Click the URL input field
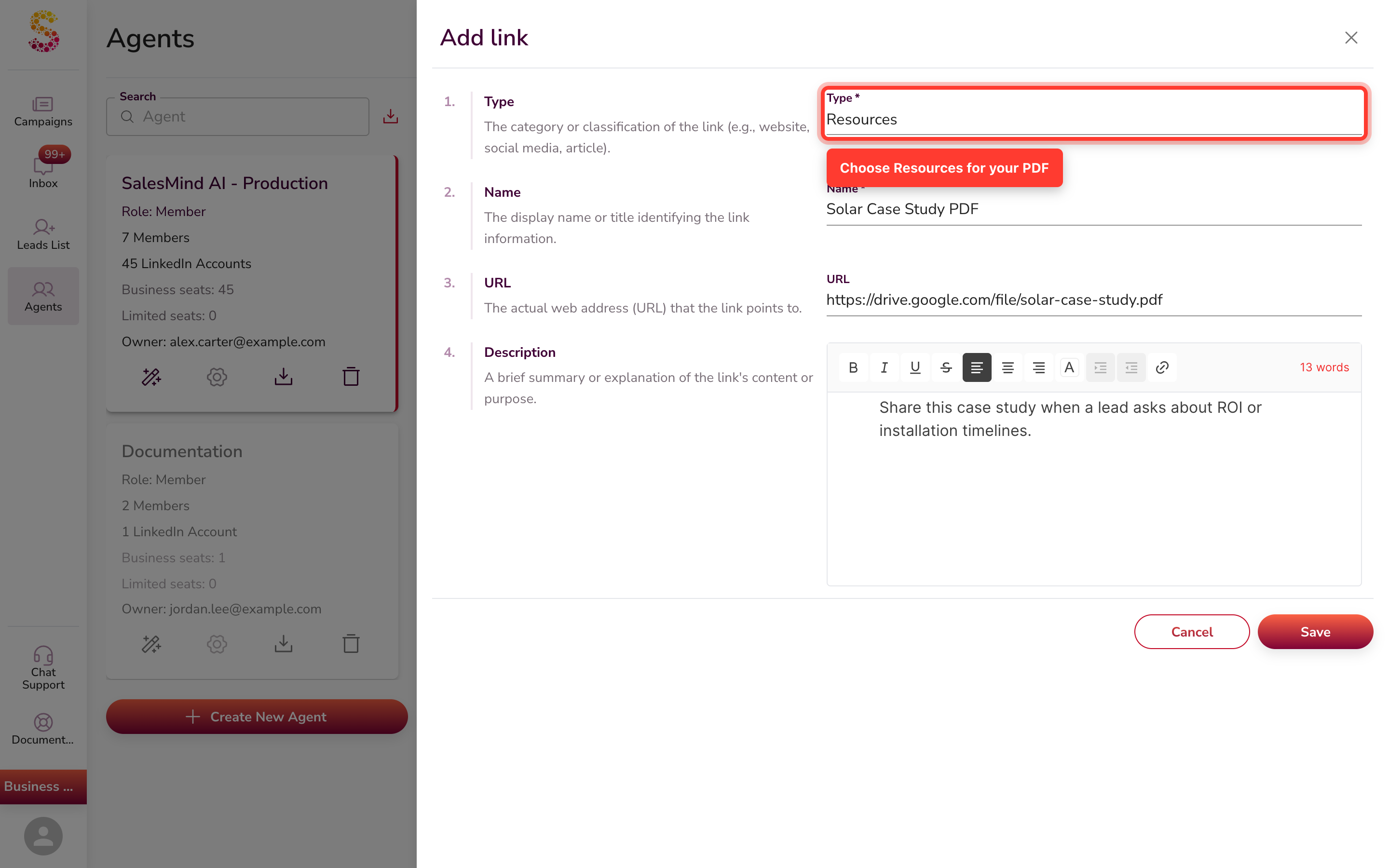The width and height of the screenshot is (1389, 868). click(x=1094, y=299)
